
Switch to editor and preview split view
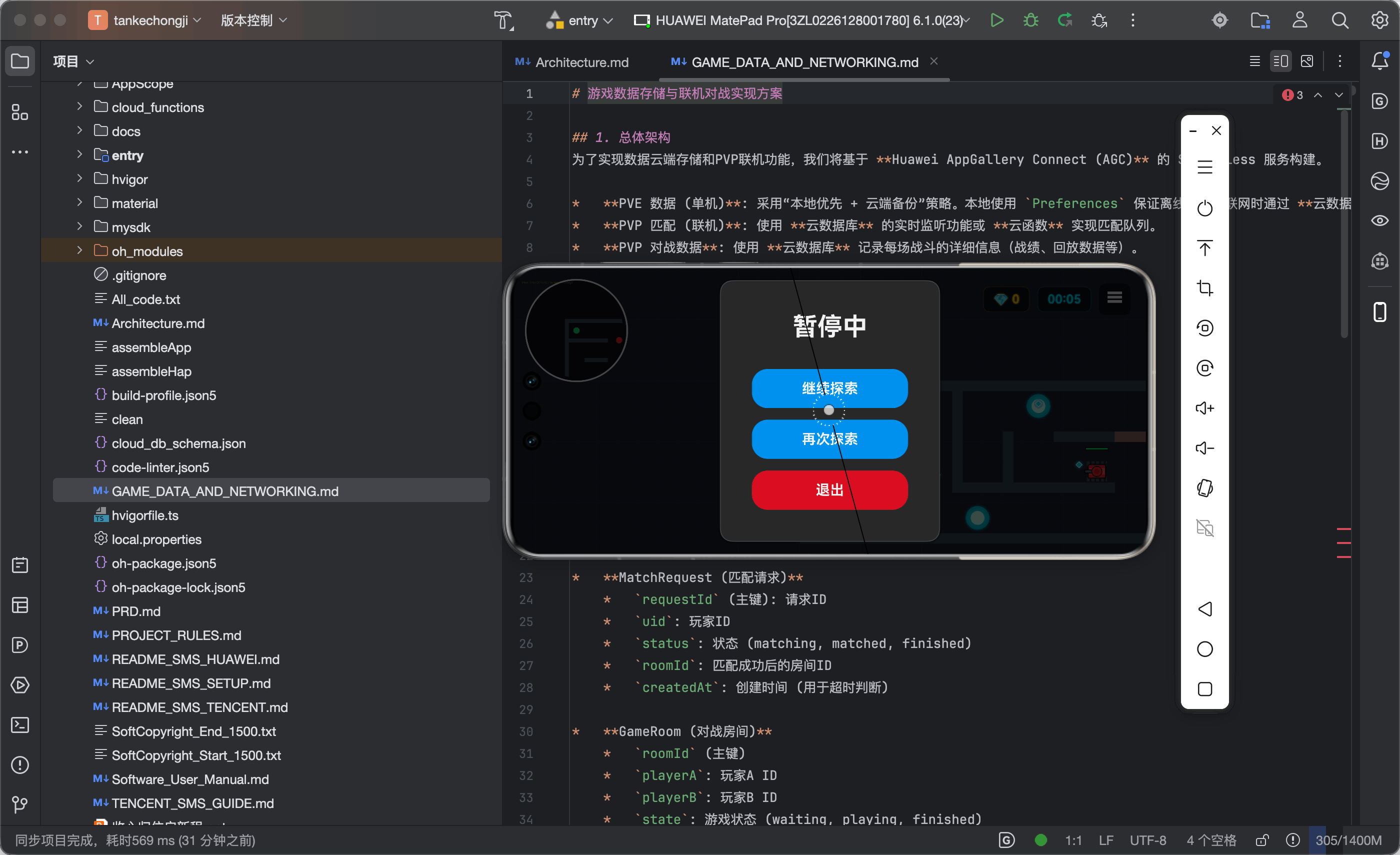tap(1280, 61)
